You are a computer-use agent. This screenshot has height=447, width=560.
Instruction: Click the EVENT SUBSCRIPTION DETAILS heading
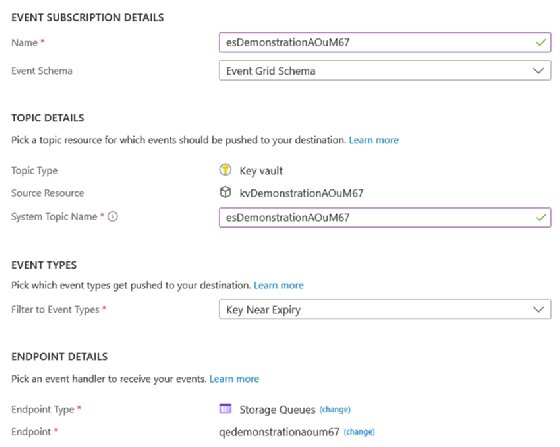click(88, 17)
